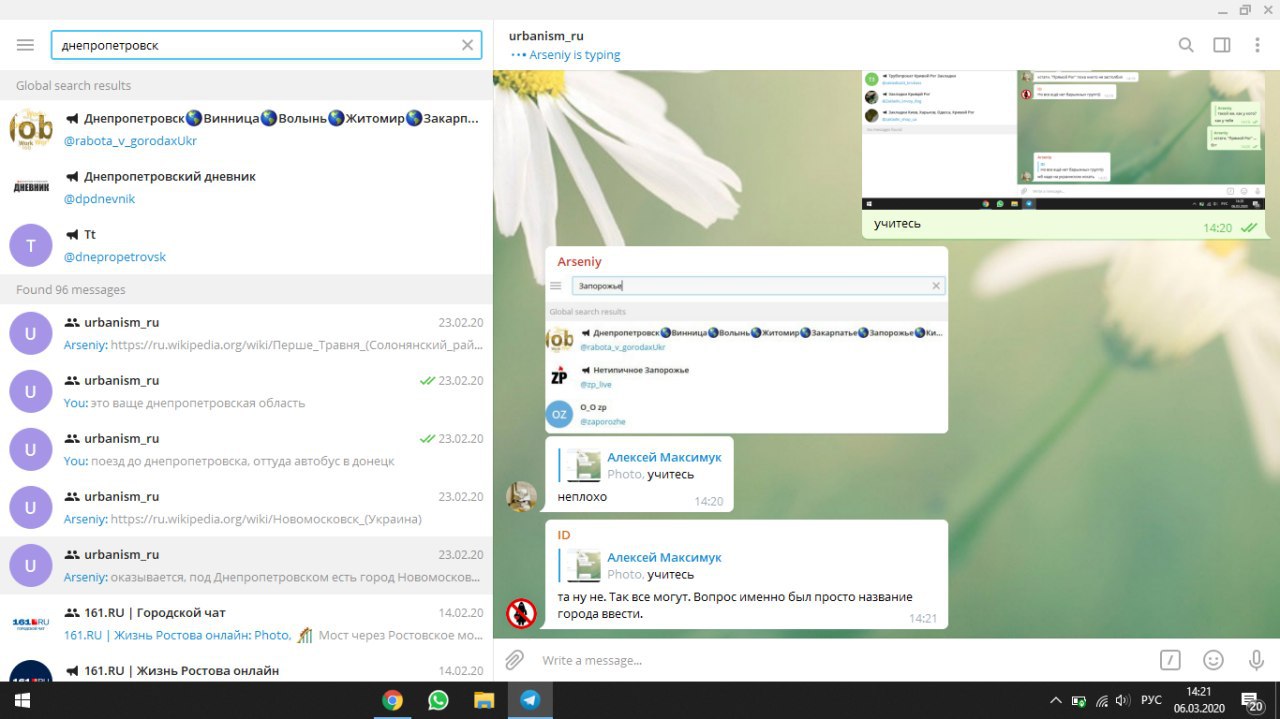This screenshot has height=719, width=1280.
Task: Open the chat options three-dot menu
Action: (x=1256, y=45)
